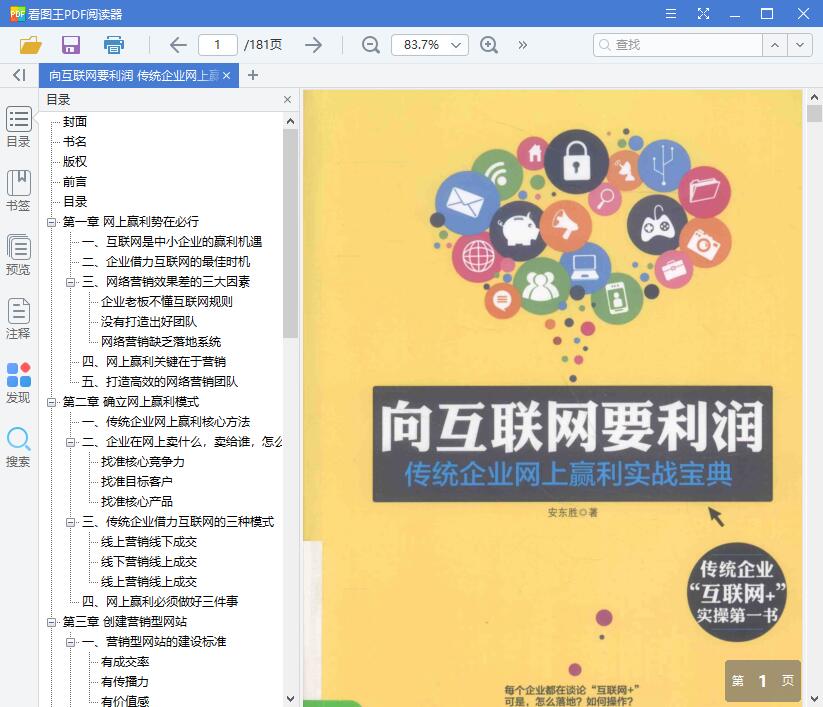Click the outline panel scroll up arrow
The image size is (823, 707).
point(290,121)
